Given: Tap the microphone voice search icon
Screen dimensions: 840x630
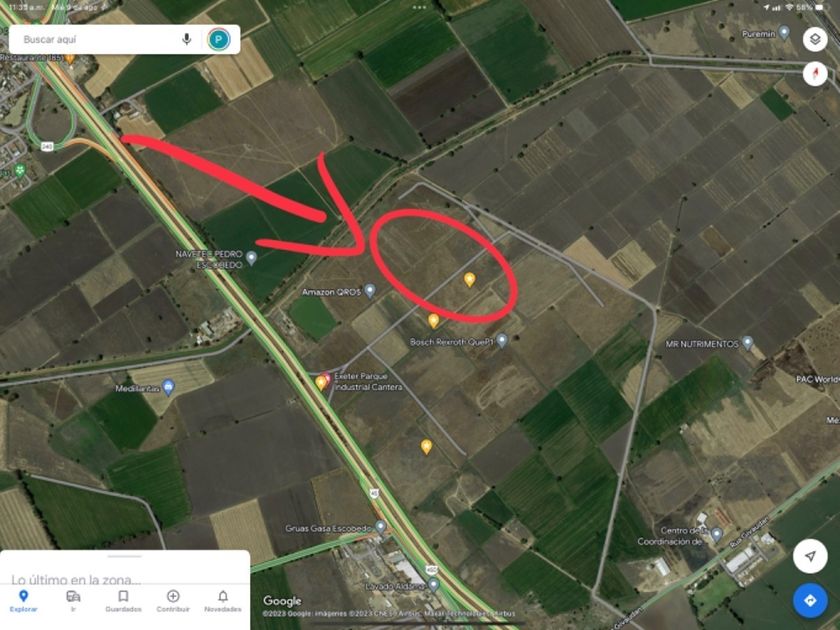Looking at the screenshot, I should [x=186, y=39].
